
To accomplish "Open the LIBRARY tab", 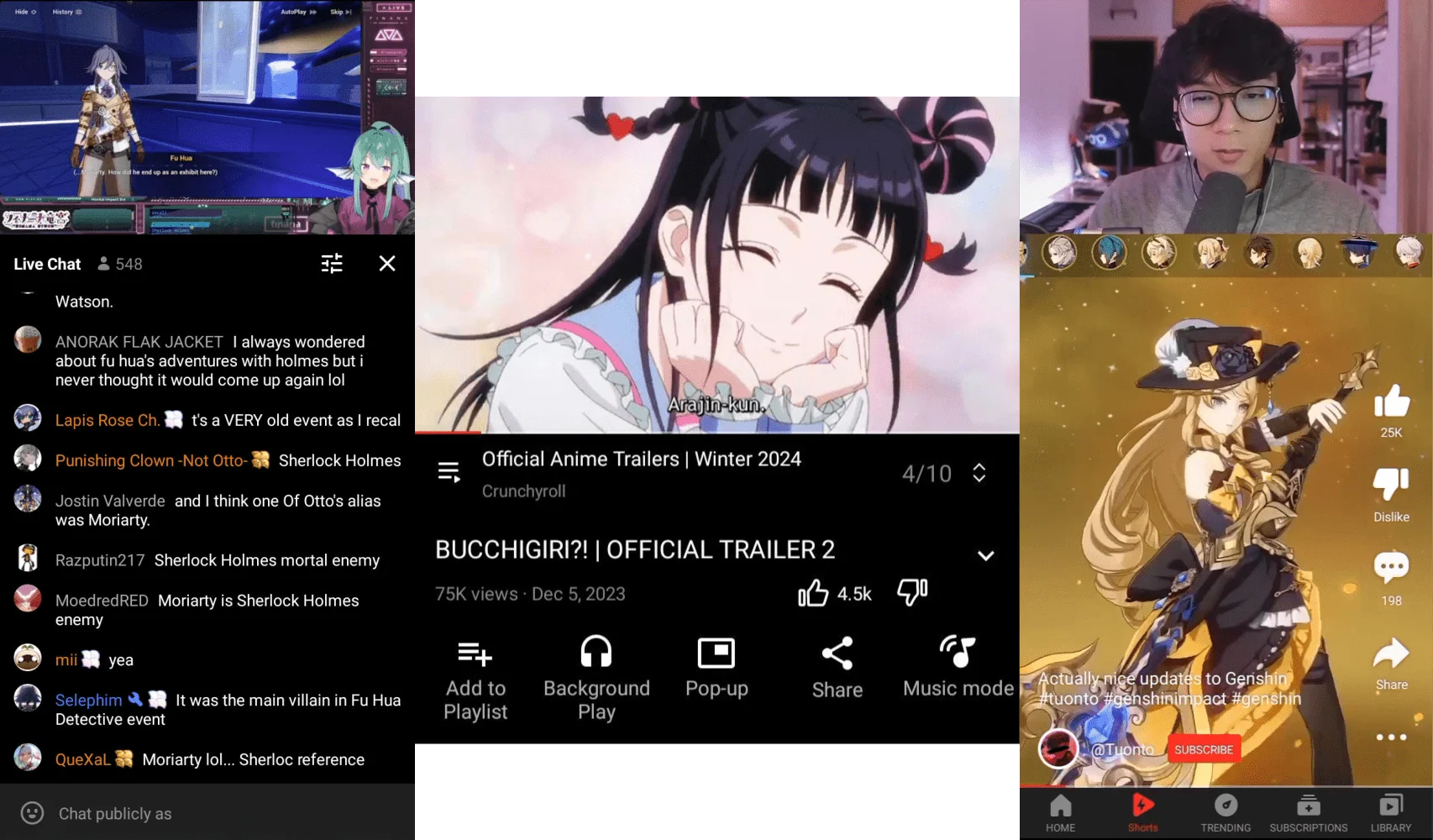I will tap(1391, 812).
